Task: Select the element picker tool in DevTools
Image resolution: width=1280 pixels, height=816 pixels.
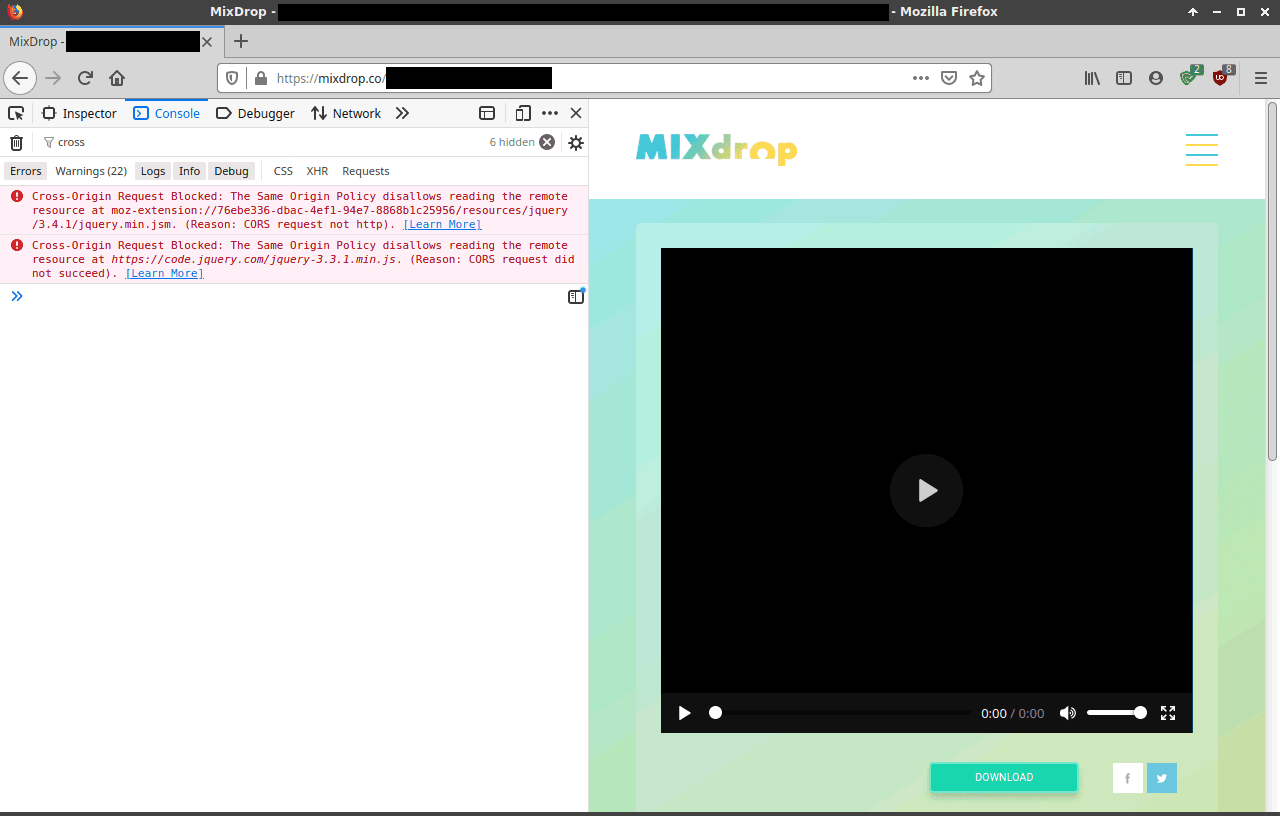Action: click(x=16, y=113)
